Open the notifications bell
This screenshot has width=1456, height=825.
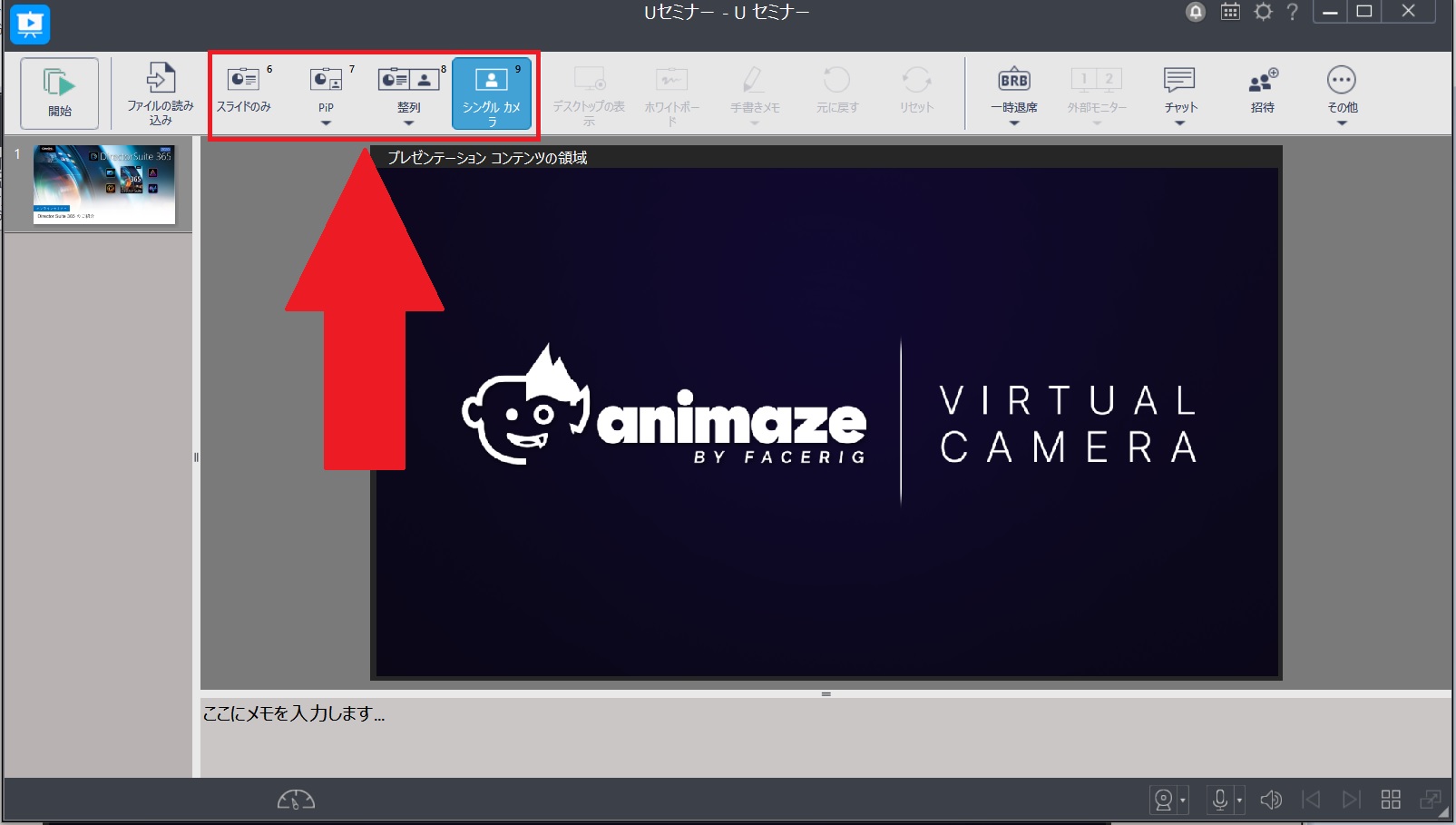[x=1196, y=12]
